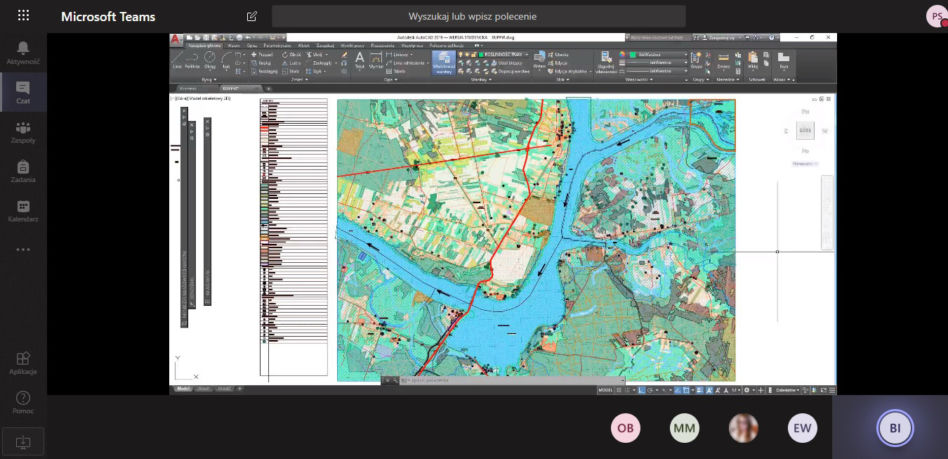Viewport: 948px width, 459px height.
Task: Select the Wymiar dimension tool
Action: coord(375,60)
